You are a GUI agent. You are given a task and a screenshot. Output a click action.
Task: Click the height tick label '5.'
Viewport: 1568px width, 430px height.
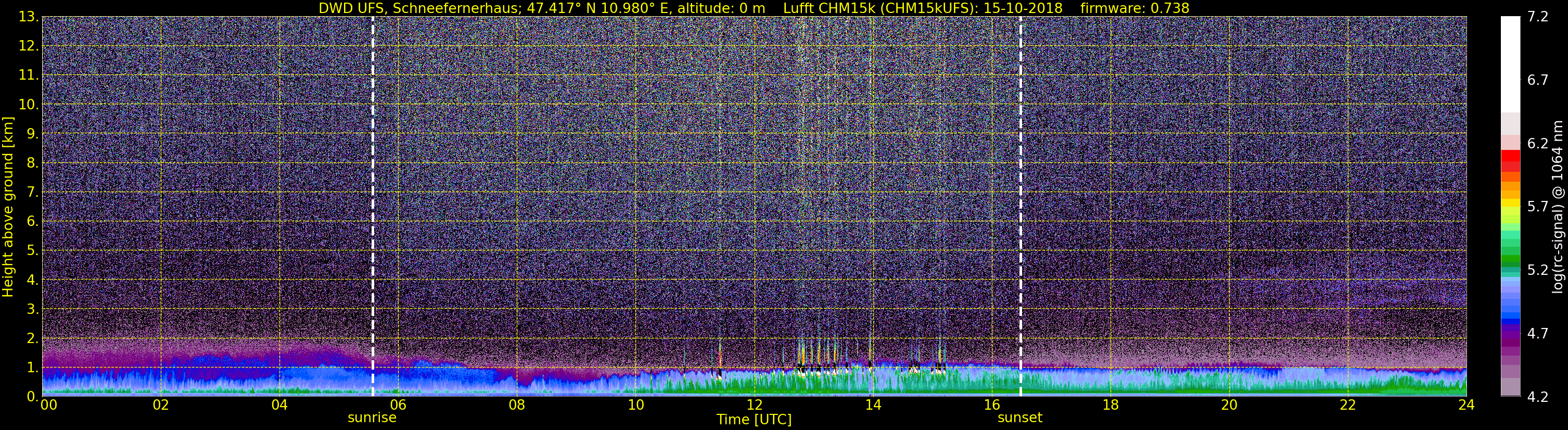[33, 251]
